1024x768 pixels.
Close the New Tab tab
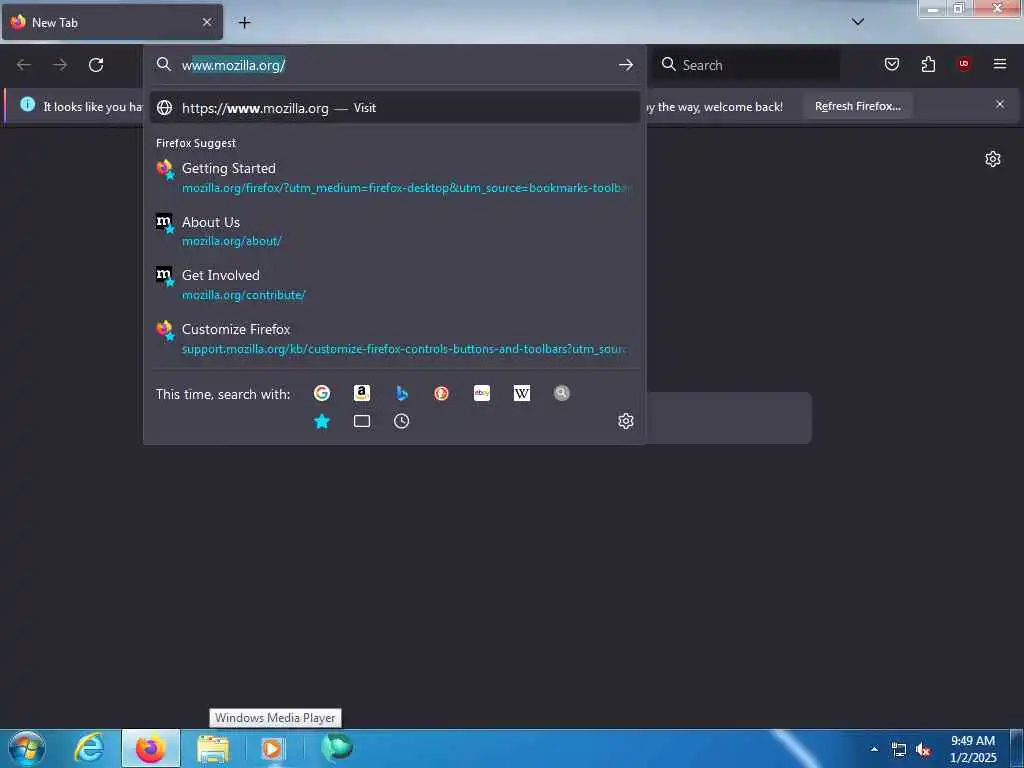tap(207, 22)
